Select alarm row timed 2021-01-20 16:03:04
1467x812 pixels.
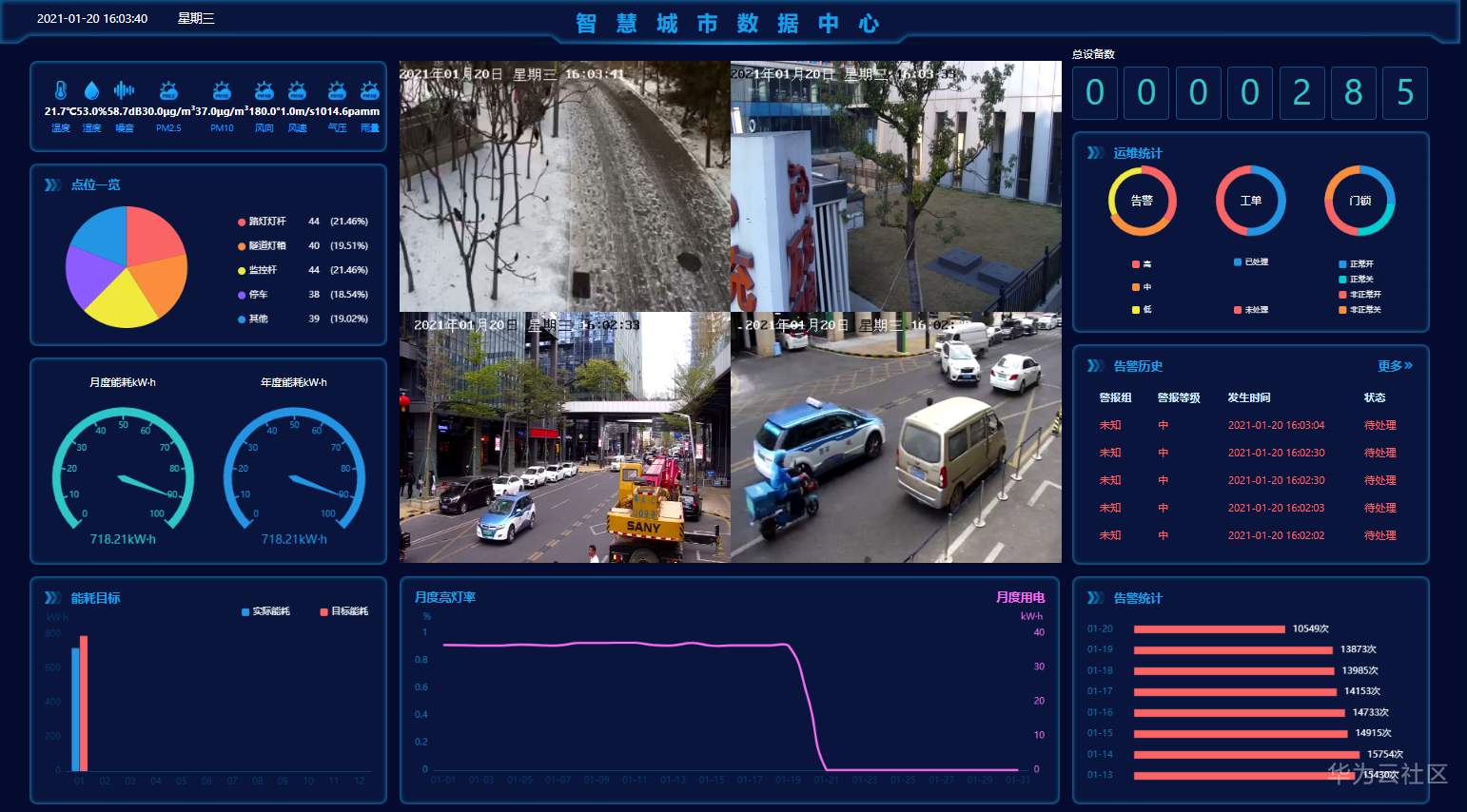point(1248,425)
